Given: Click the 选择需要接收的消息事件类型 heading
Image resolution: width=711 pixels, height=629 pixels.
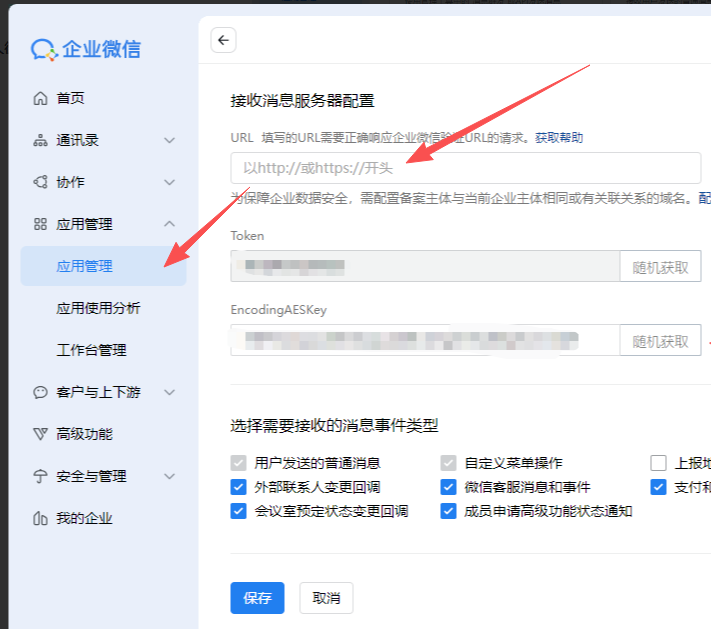Looking at the screenshot, I should pyautogui.click(x=334, y=426).
